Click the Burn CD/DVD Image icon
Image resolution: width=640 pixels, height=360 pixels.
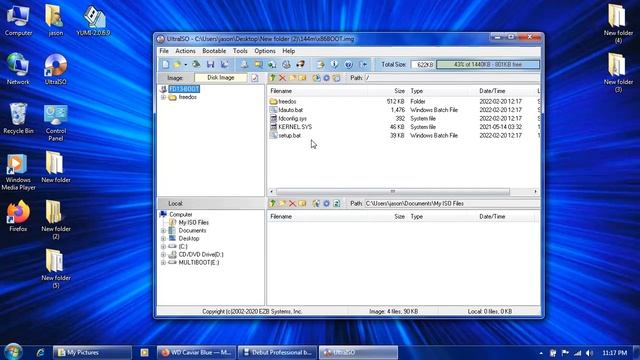287,64
